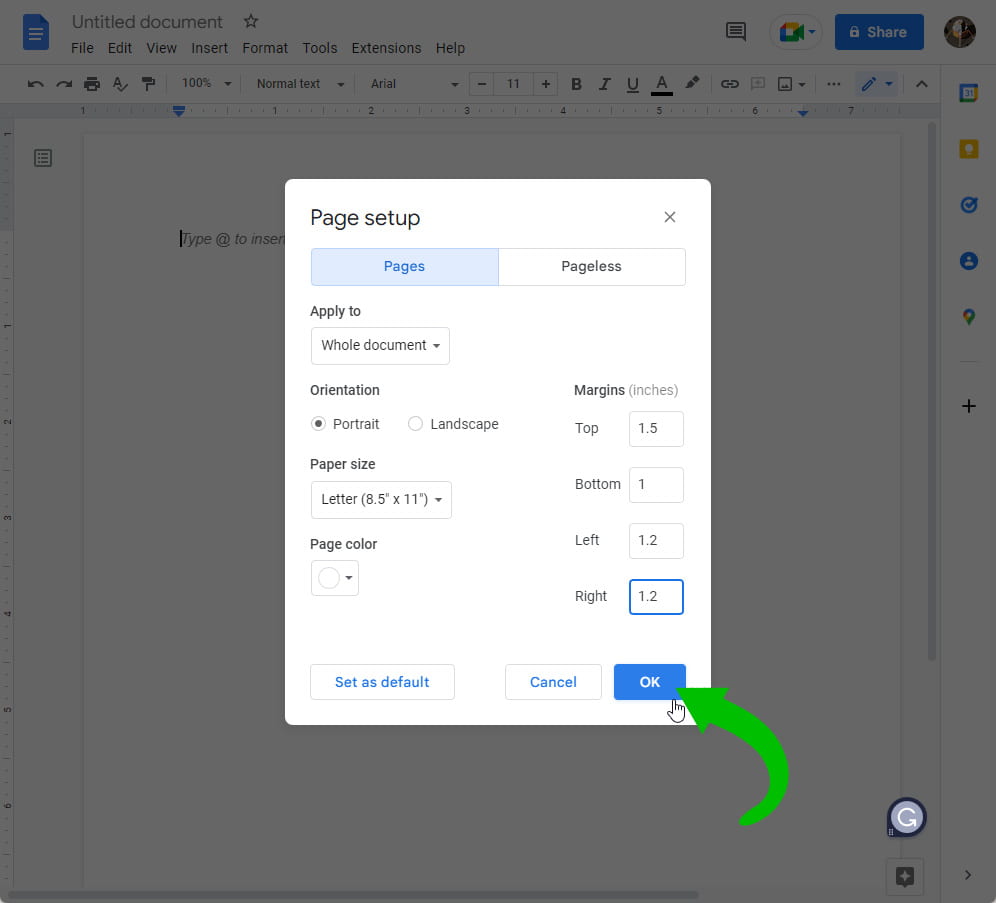Enable Landscape orientation

[x=415, y=424]
